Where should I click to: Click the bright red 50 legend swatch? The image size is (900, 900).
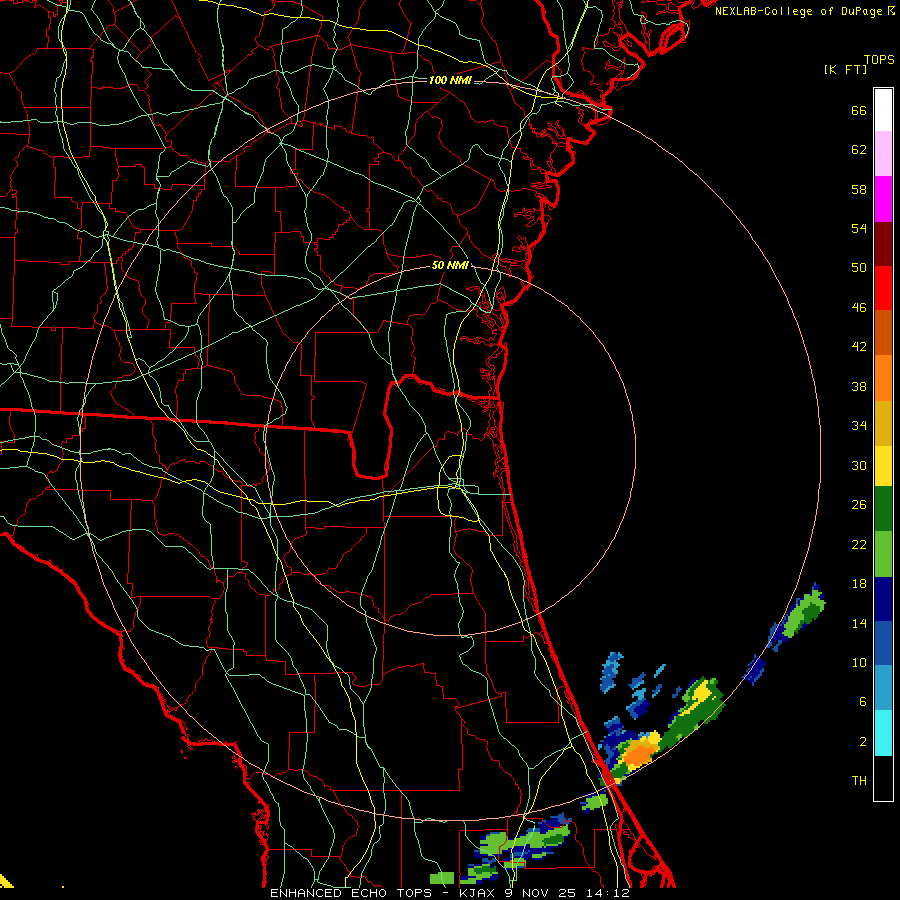tap(883, 288)
